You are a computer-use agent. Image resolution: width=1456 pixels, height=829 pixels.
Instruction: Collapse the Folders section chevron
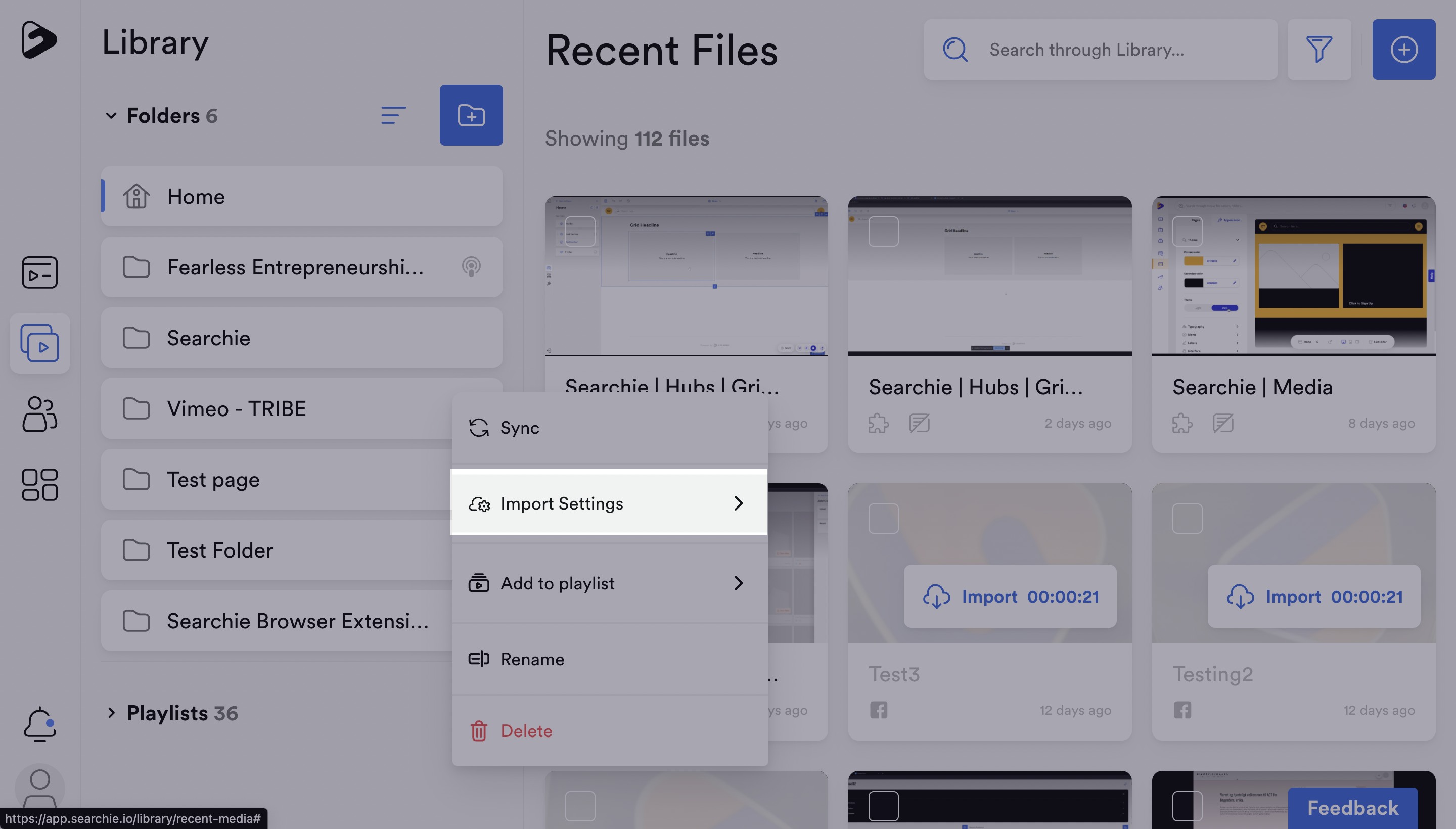(x=111, y=116)
